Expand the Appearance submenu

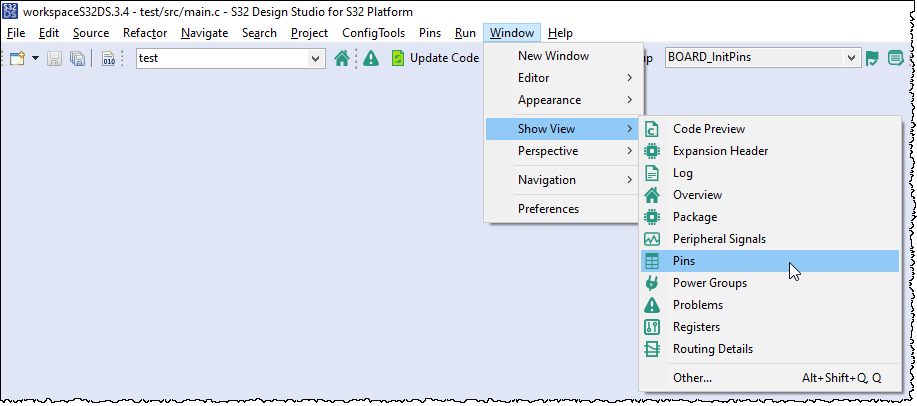coord(563,100)
